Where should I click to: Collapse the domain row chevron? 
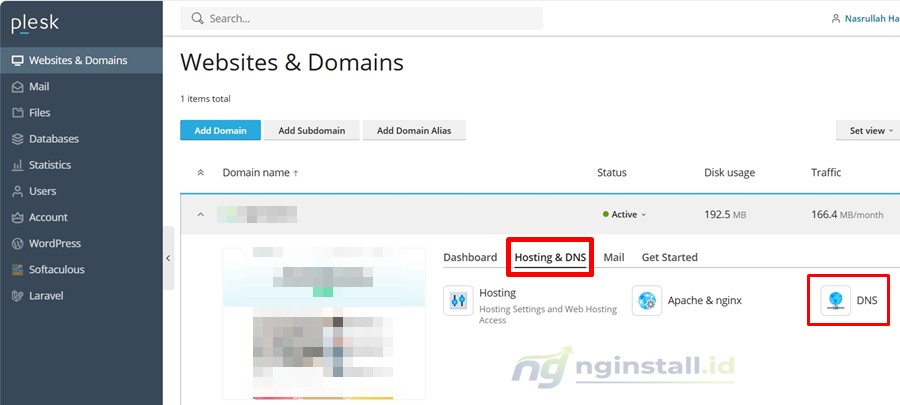pos(200,215)
